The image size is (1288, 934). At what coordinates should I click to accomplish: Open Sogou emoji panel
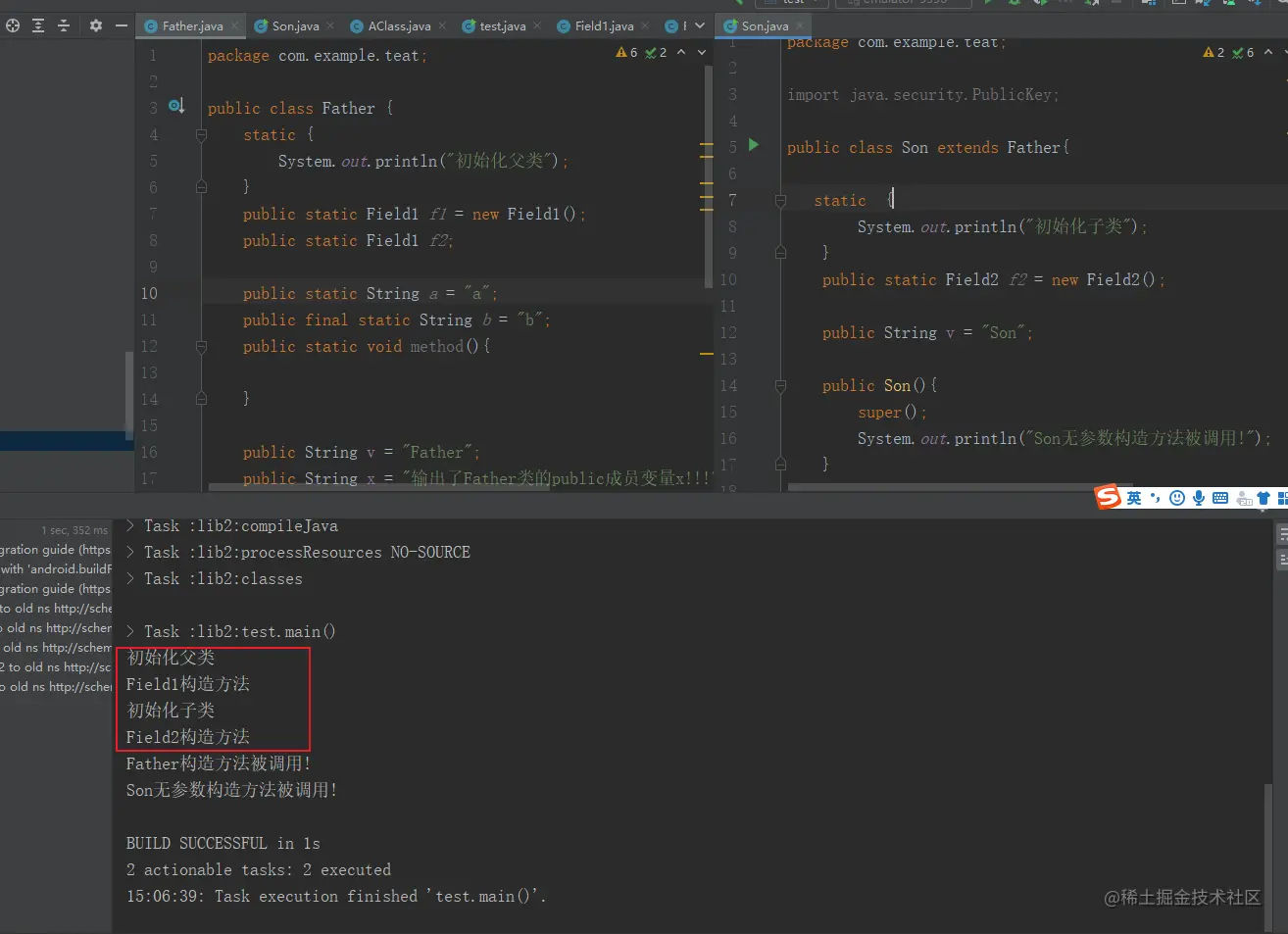(x=1177, y=498)
